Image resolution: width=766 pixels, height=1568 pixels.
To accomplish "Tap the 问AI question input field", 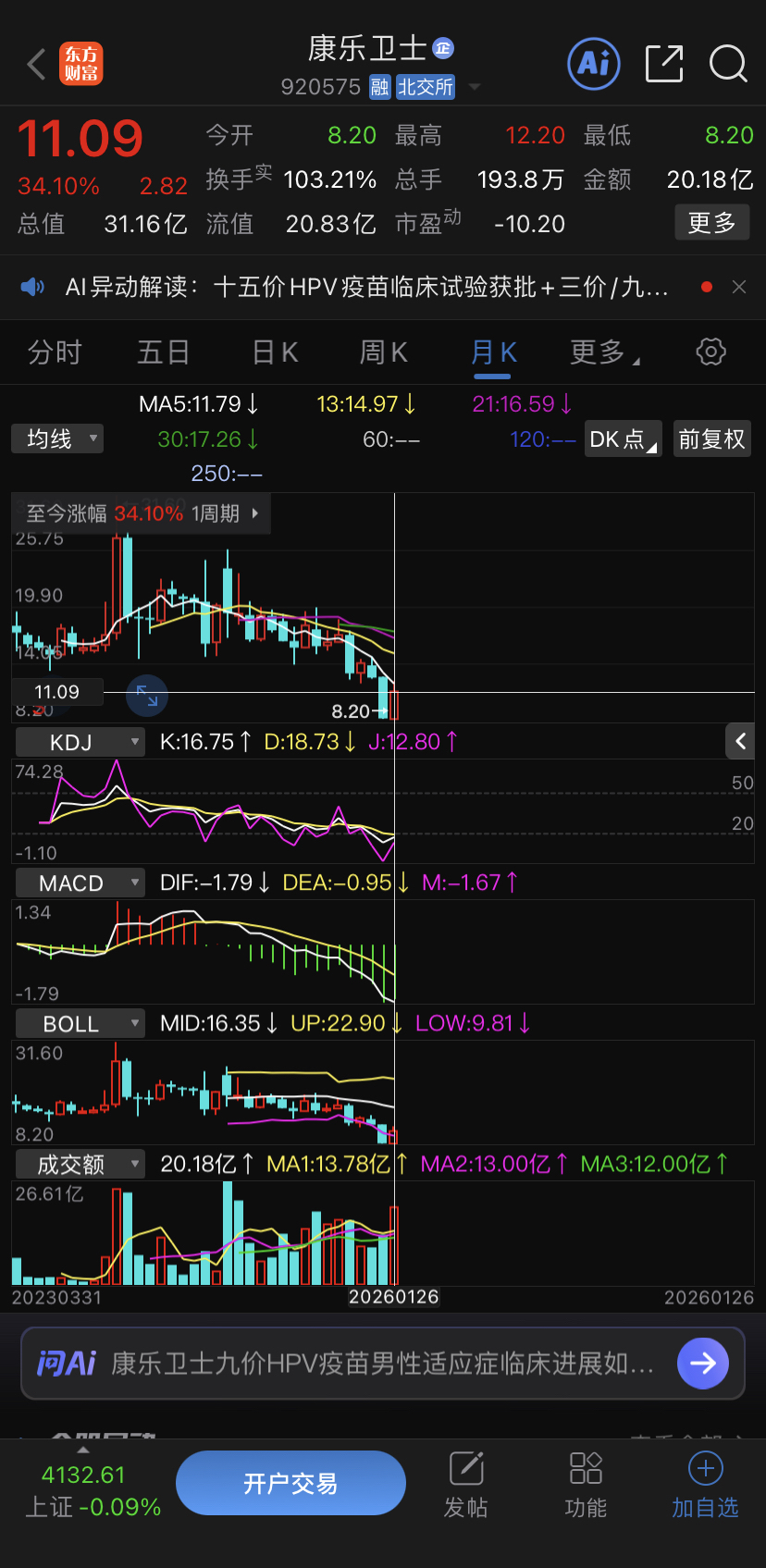I will (383, 1363).
